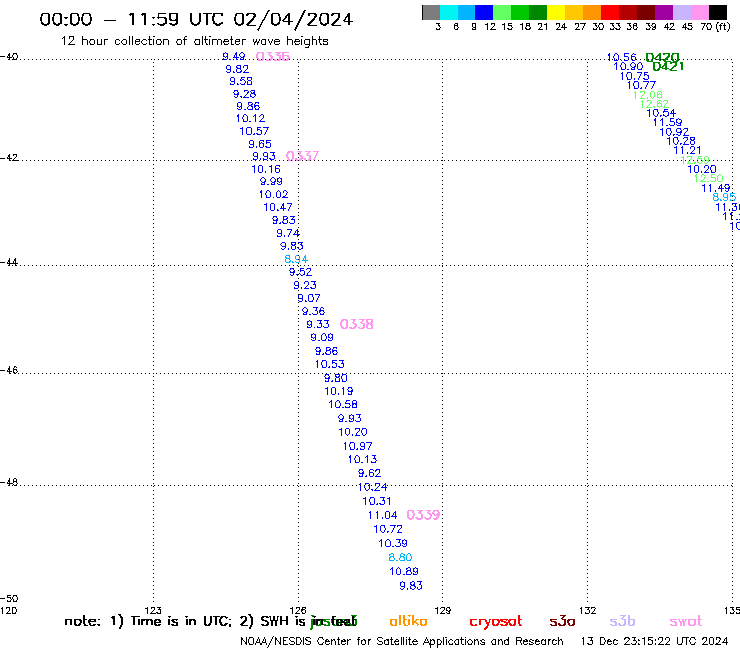Select the 10.97 wave height reading
740x650 pixels.
(x=358, y=446)
